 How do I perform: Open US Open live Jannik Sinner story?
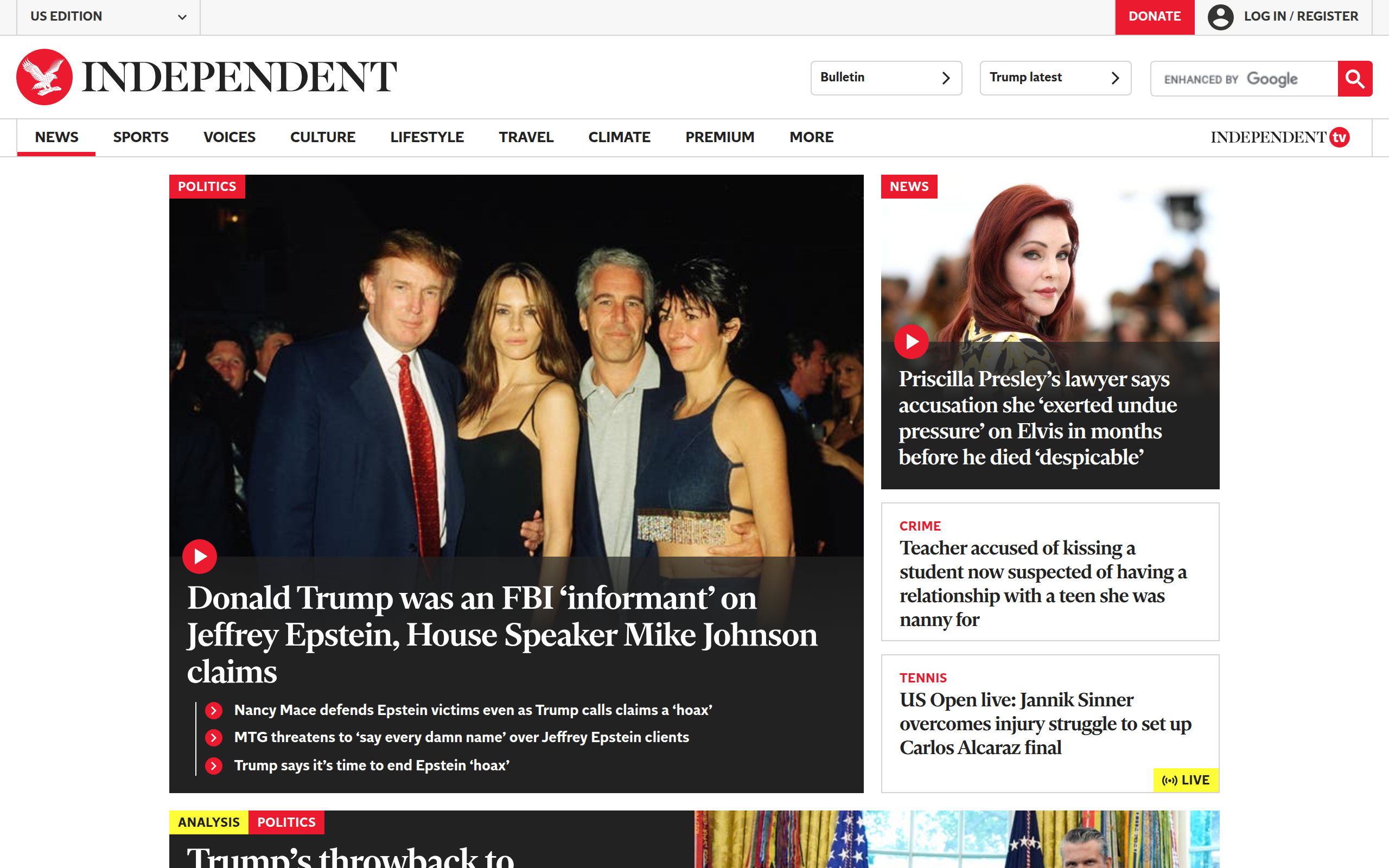coord(1045,724)
